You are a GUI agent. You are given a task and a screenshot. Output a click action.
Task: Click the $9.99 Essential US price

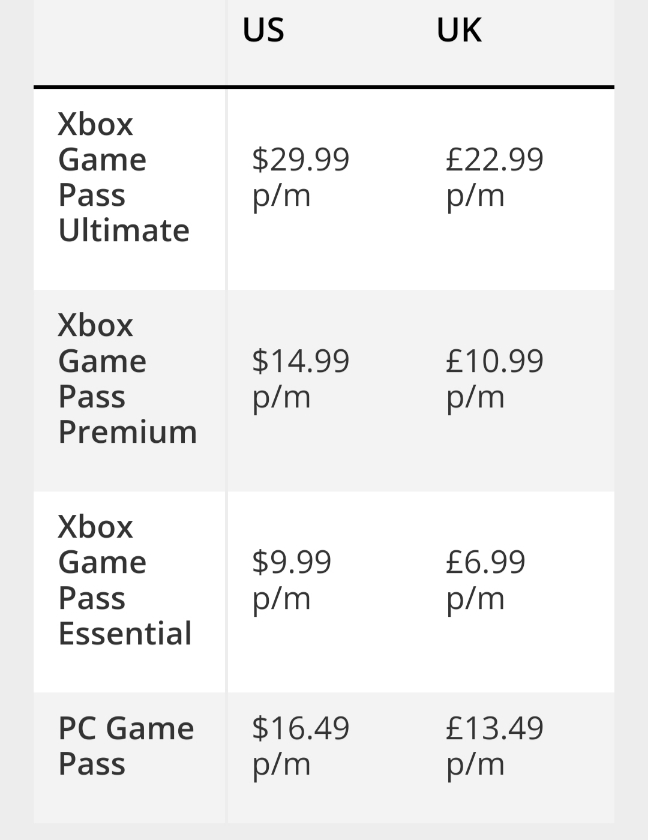(x=291, y=562)
